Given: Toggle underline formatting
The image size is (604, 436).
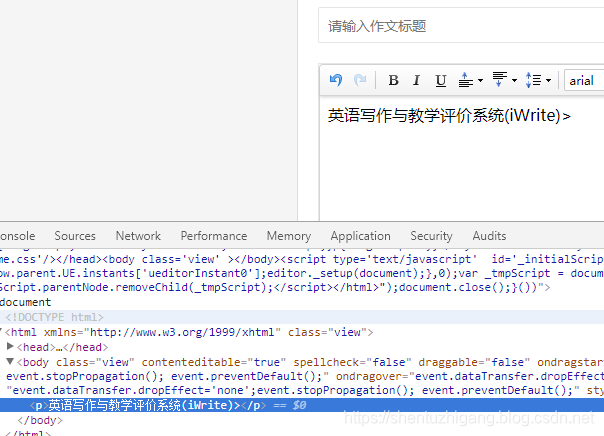Looking at the screenshot, I should click(441, 80).
